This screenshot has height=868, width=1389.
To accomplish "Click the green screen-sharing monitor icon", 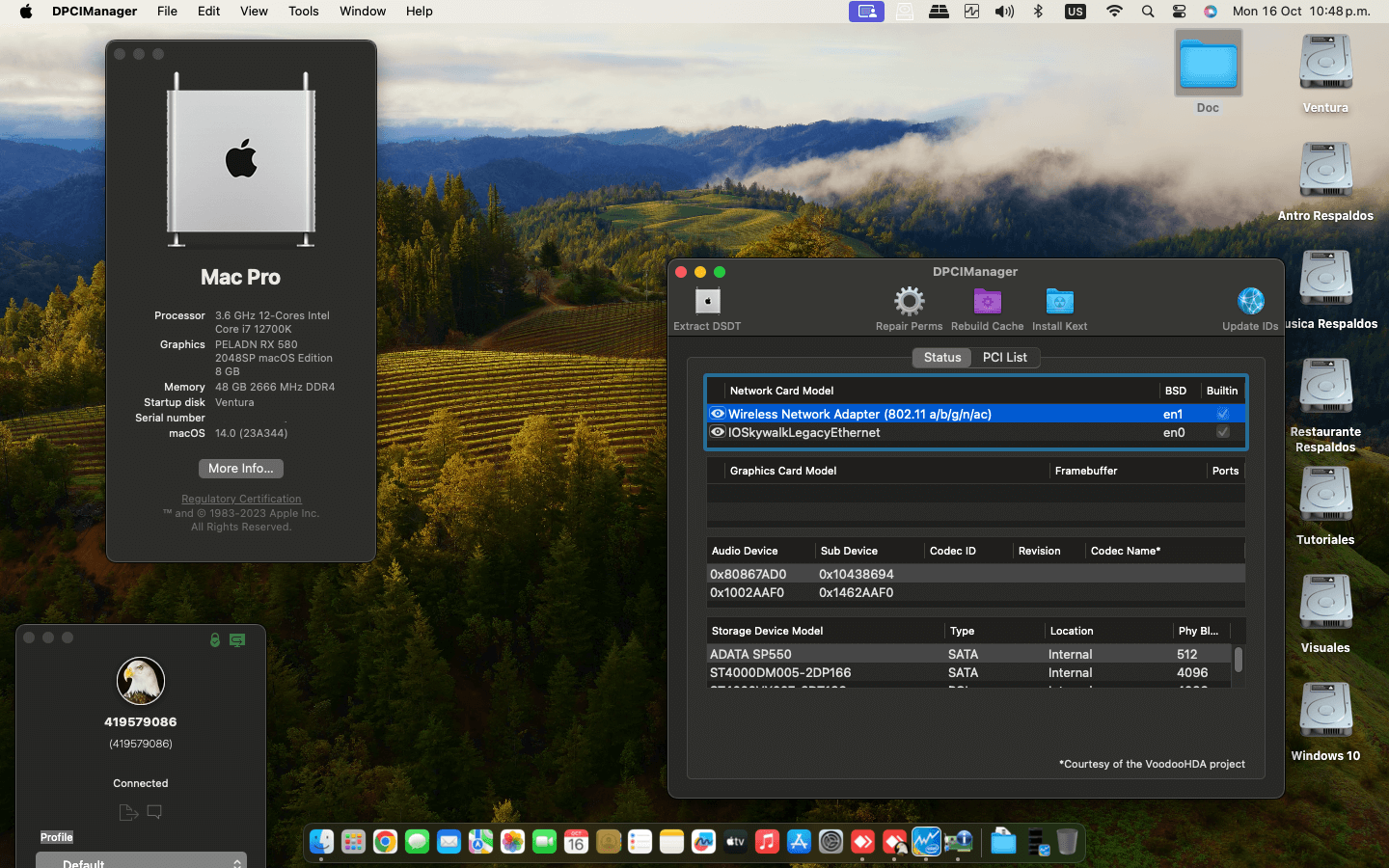I will (237, 640).
